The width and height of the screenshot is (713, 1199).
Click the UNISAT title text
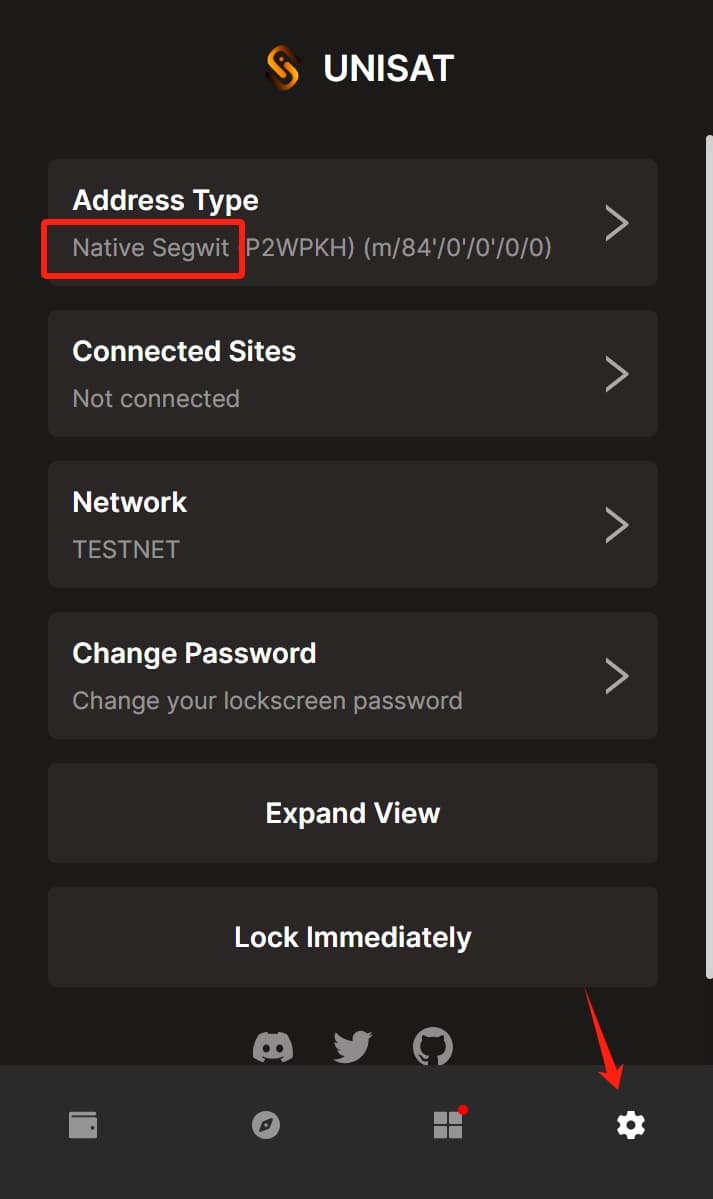pos(389,68)
